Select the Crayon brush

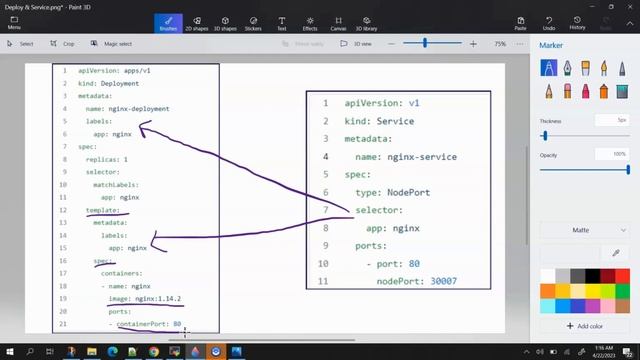click(585, 91)
